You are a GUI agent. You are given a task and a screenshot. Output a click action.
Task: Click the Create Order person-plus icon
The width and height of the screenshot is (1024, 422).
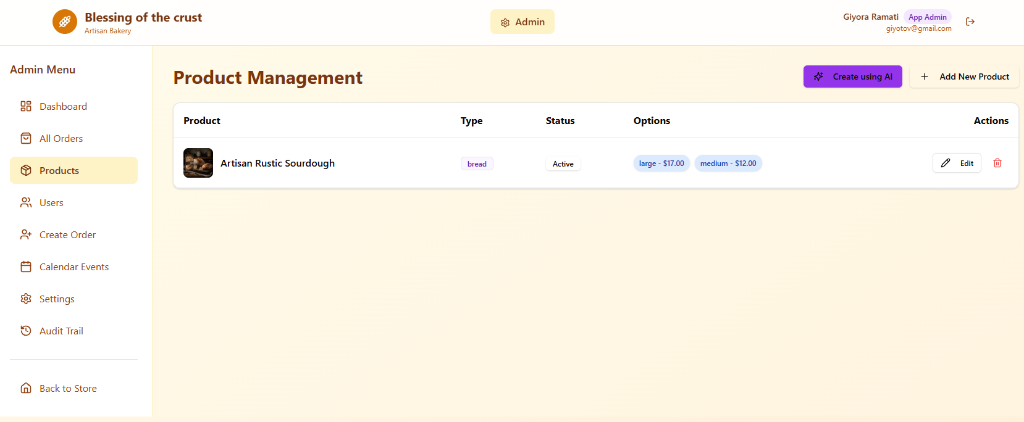point(26,235)
